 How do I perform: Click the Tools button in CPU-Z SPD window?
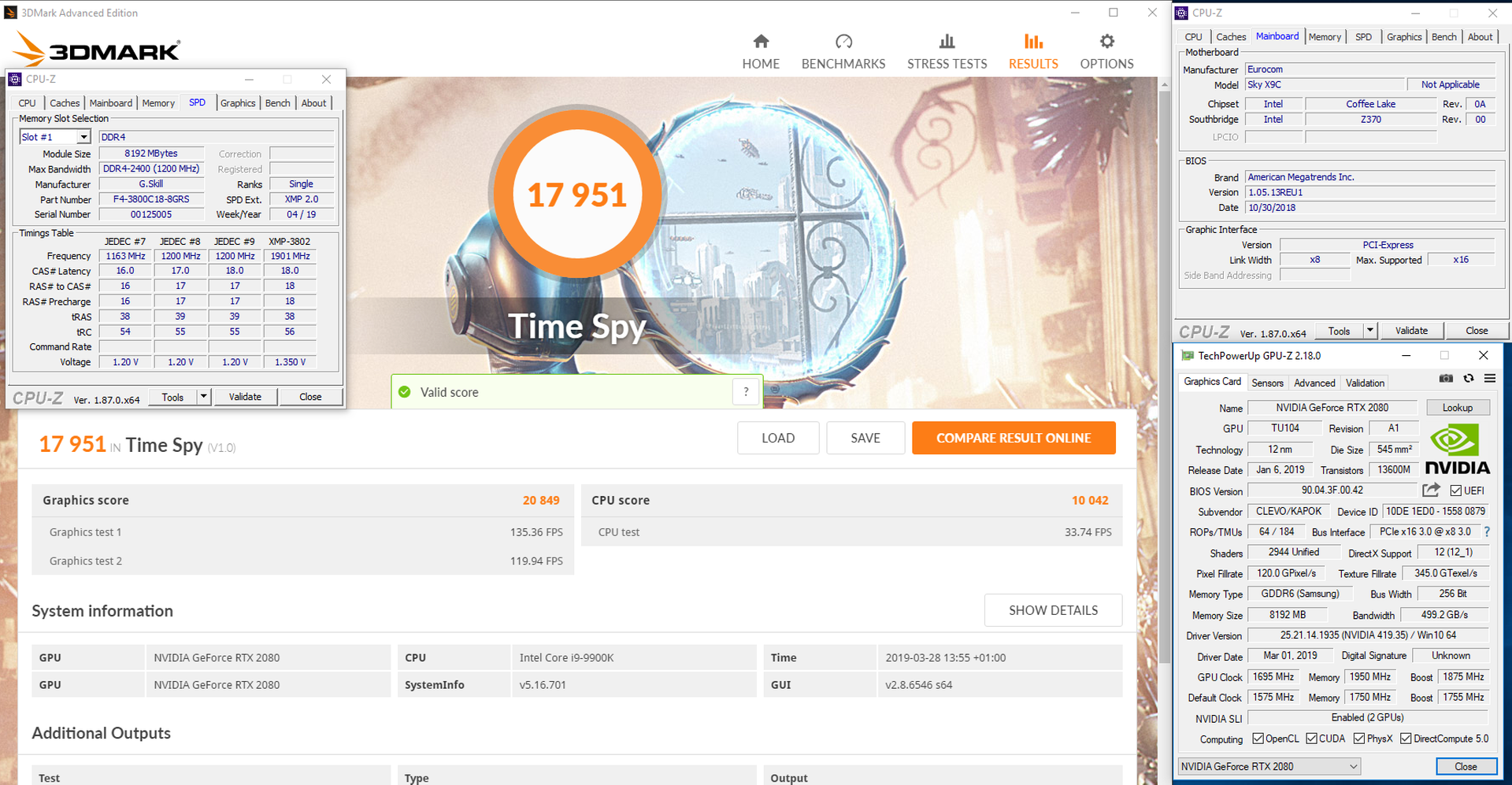[x=172, y=397]
